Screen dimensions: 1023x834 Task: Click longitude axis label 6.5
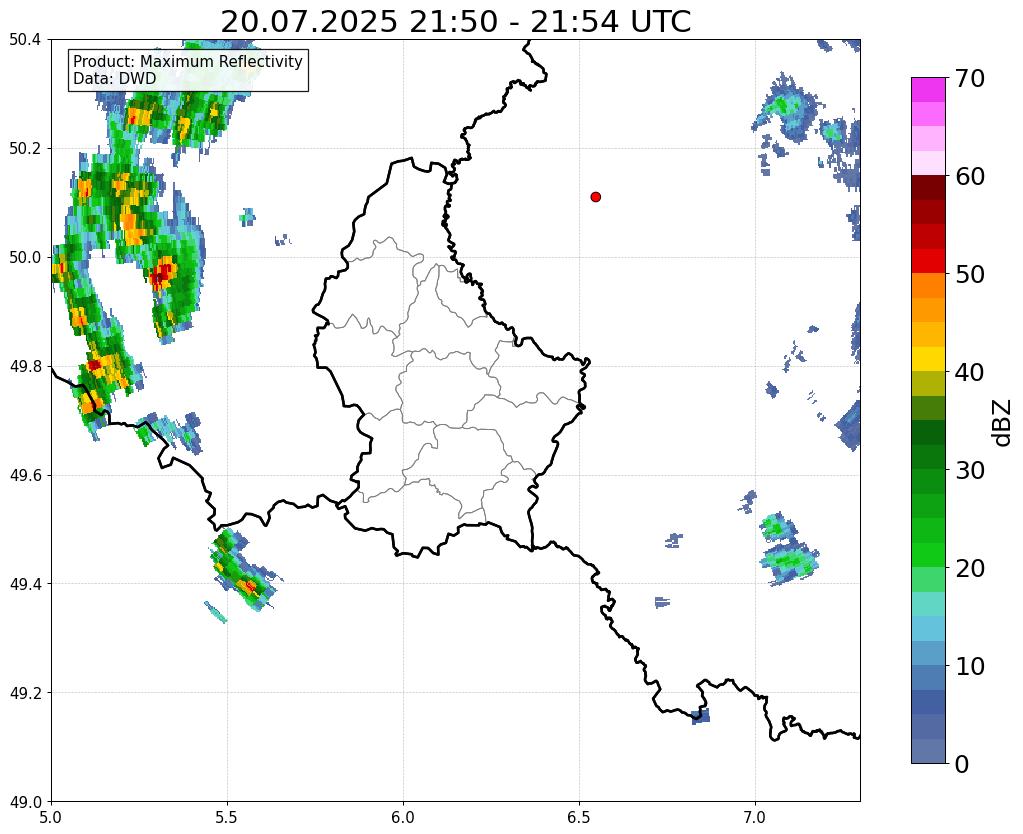tap(579, 817)
